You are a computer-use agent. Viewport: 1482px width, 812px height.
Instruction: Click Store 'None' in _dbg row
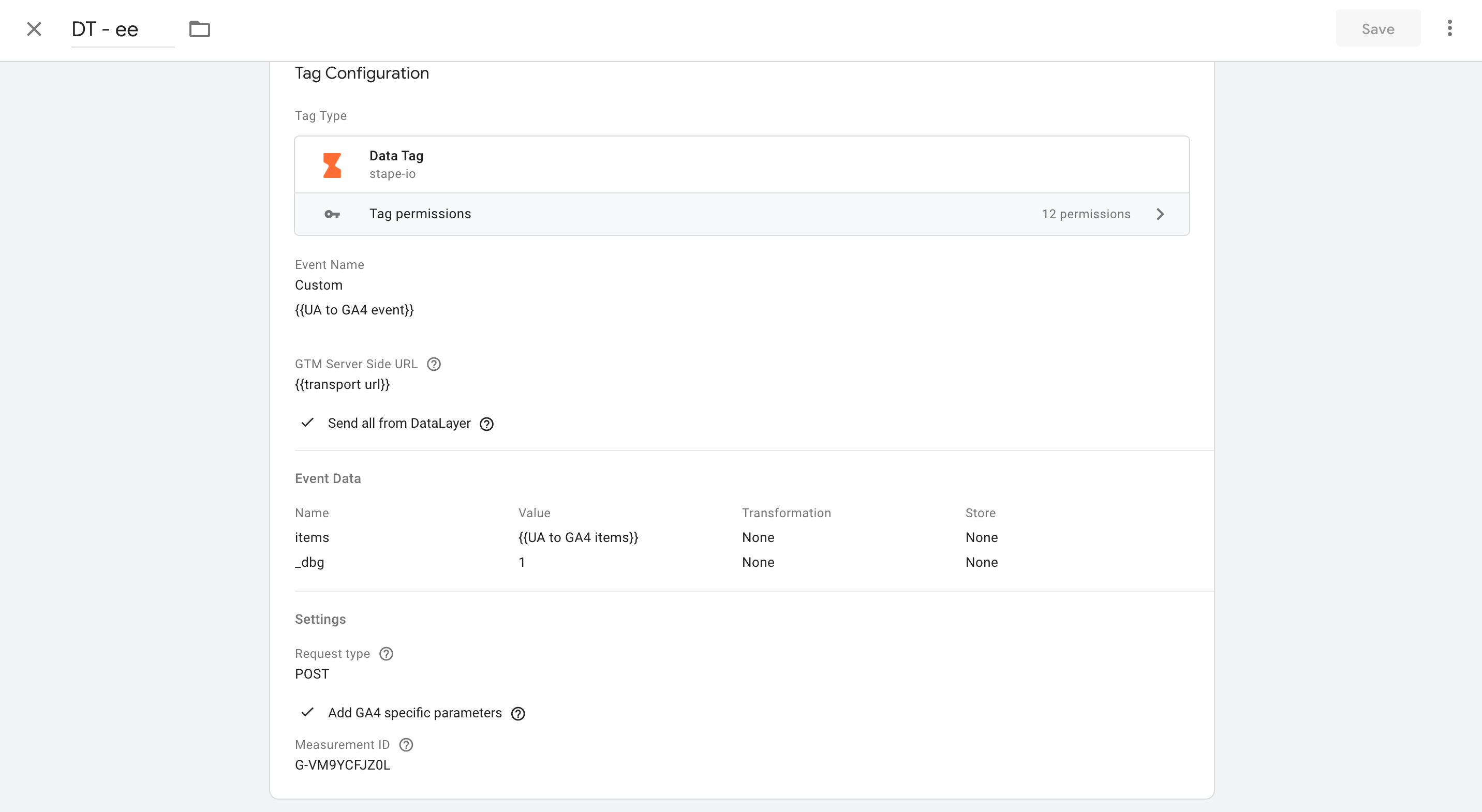click(x=982, y=562)
